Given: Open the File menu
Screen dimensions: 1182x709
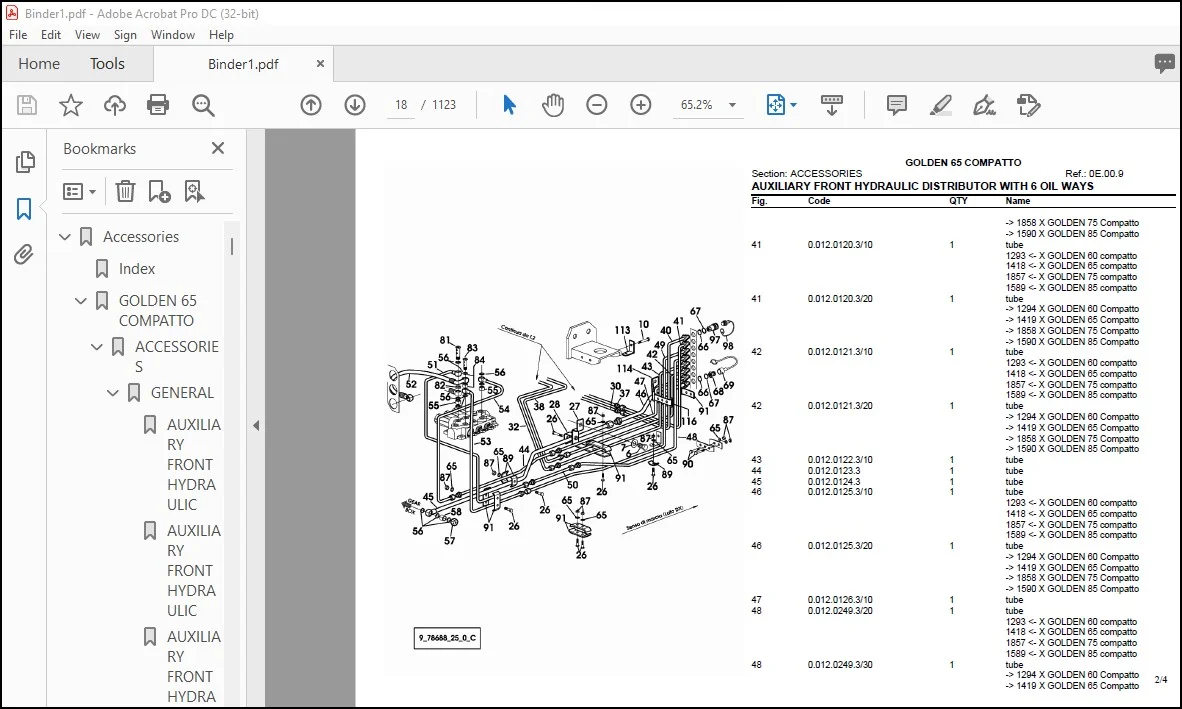Looking at the screenshot, I should coord(18,35).
